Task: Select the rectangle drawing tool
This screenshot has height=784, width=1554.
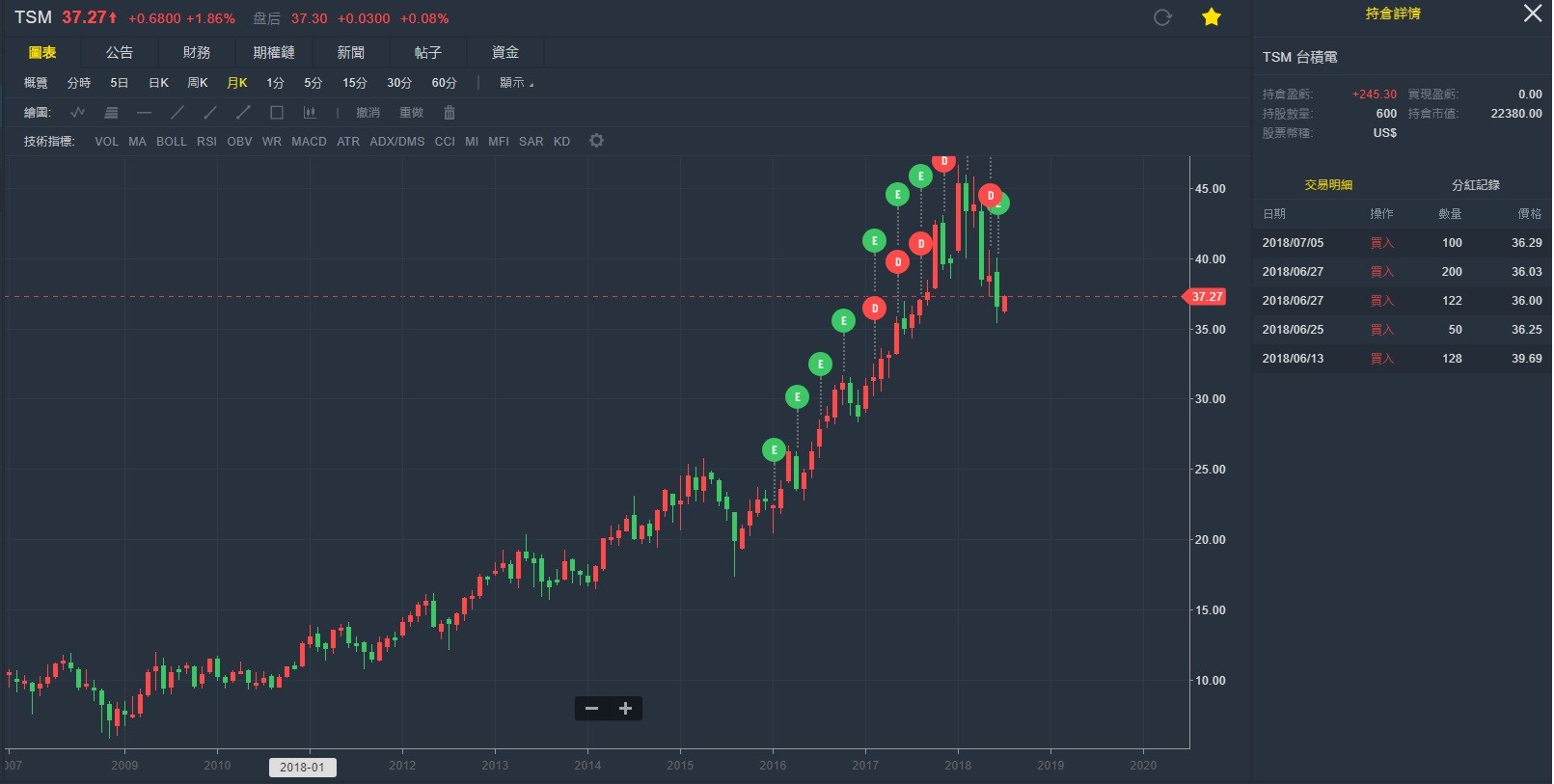Action: pos(277,113)
